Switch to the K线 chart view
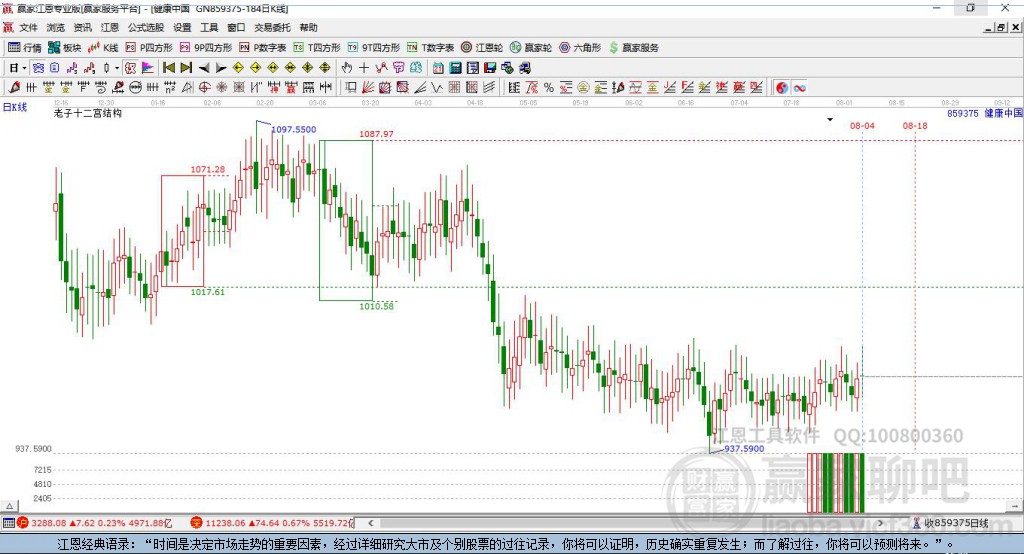Image resolution: width=1024 pixels, height=554 pixels. tap(103, 48)
